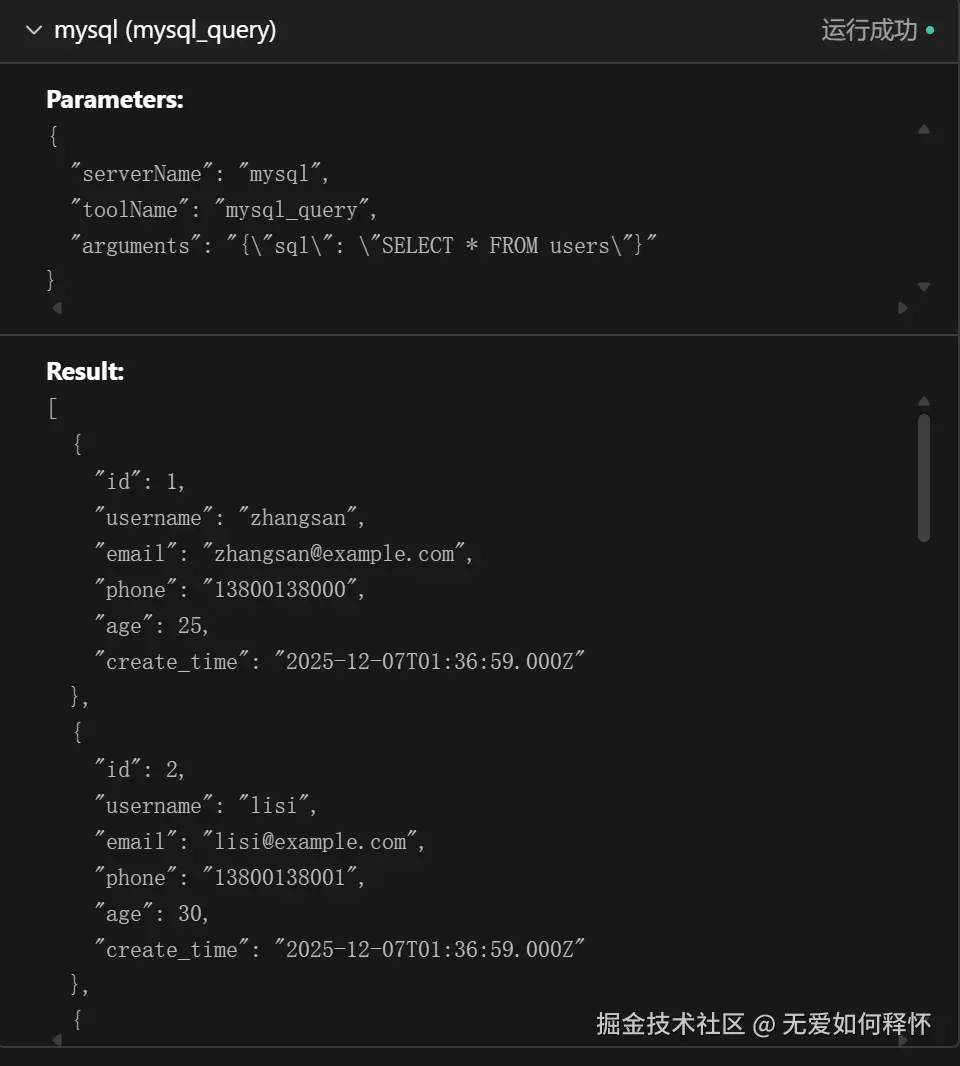Screen dimensions: 960x1066
Task: Click Parameters panel scroll-left arrow
Action: (x=56, y=308)
